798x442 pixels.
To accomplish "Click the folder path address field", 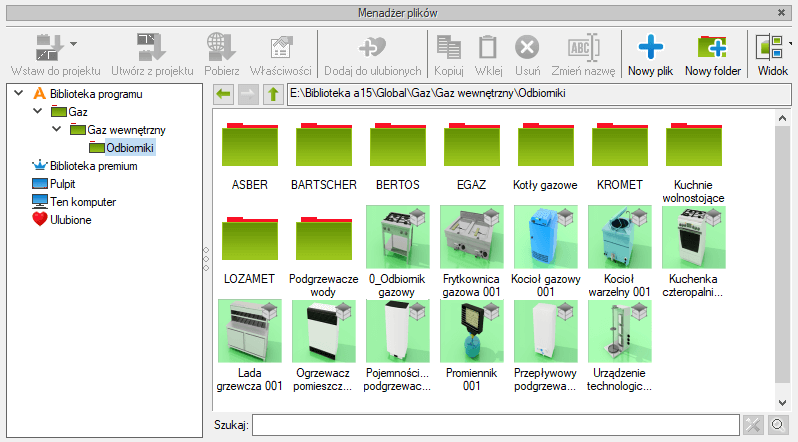I will click(539, 94).
